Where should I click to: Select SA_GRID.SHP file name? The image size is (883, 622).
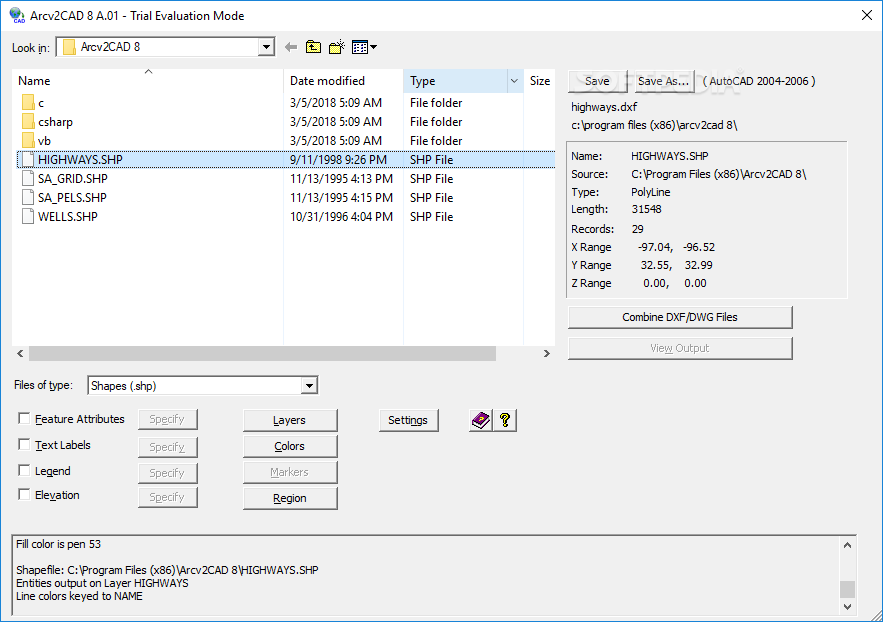pyautogui.click(x=73, y=179)
